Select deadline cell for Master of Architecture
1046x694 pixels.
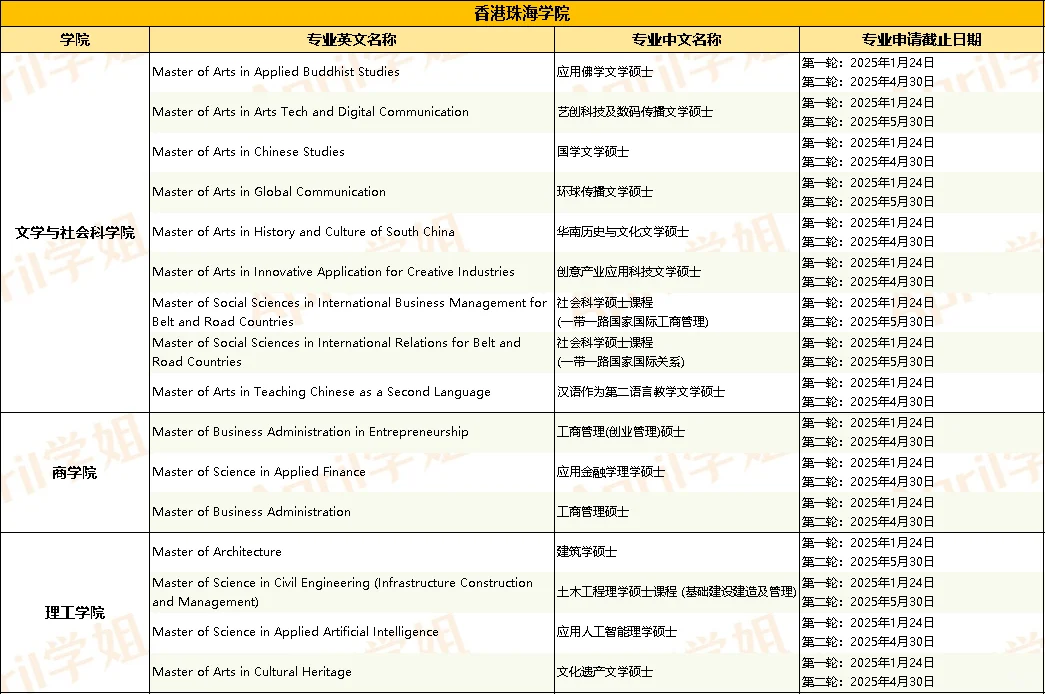[921, 553]
